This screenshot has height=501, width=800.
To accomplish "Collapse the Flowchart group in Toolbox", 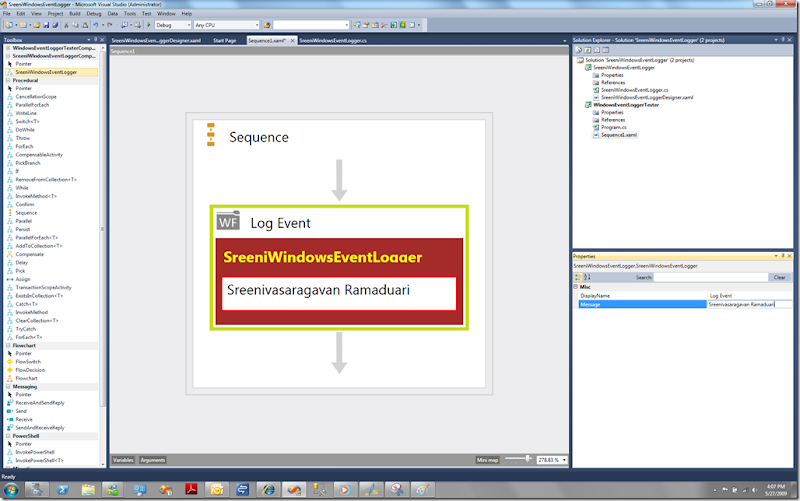I will pos(8,345).
